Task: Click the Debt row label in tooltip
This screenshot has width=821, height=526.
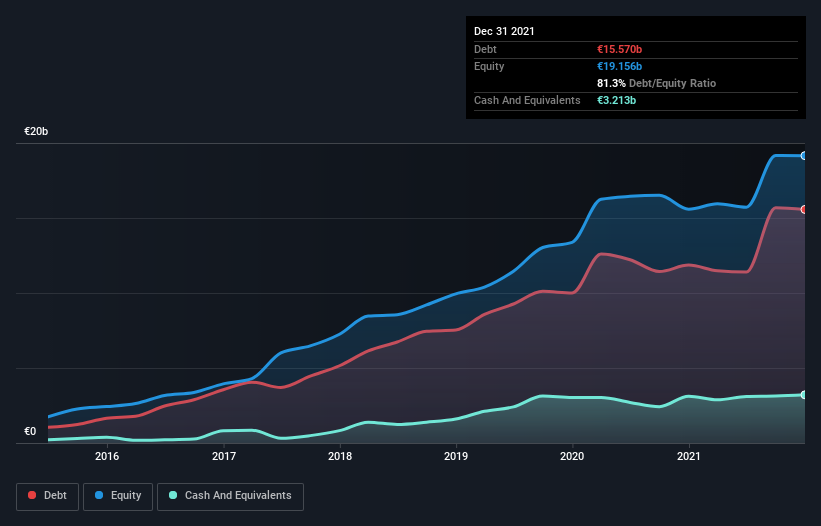Action: pos(485,49)
